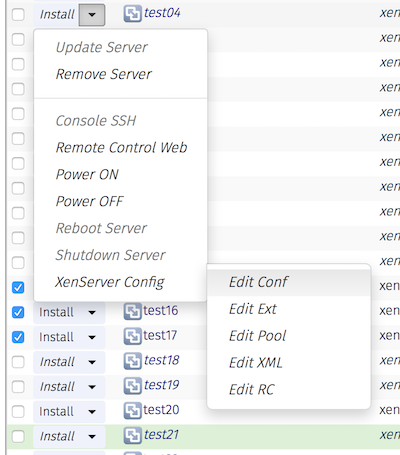Uncheck the checkbox for test16 row
400x455 pixels.
18,312
